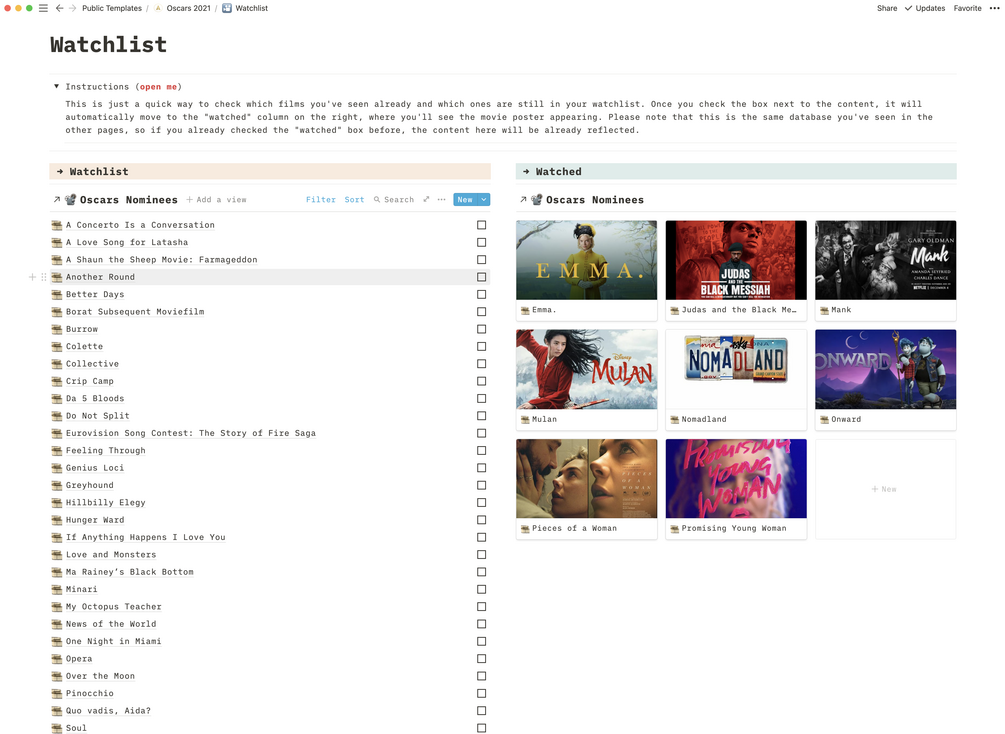Click the drag handle beside Another Round

(x=44, y=277)
